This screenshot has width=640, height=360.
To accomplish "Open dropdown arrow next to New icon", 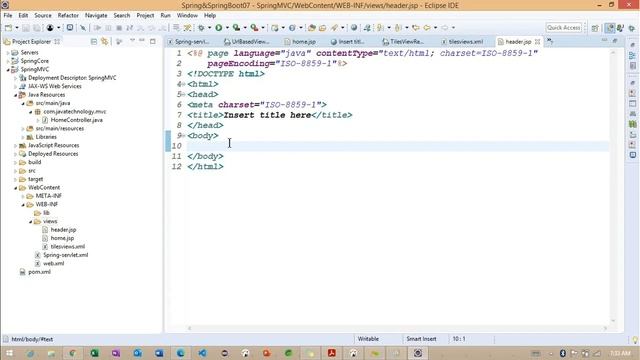I will pyautogui.click(x=17, y=28).
